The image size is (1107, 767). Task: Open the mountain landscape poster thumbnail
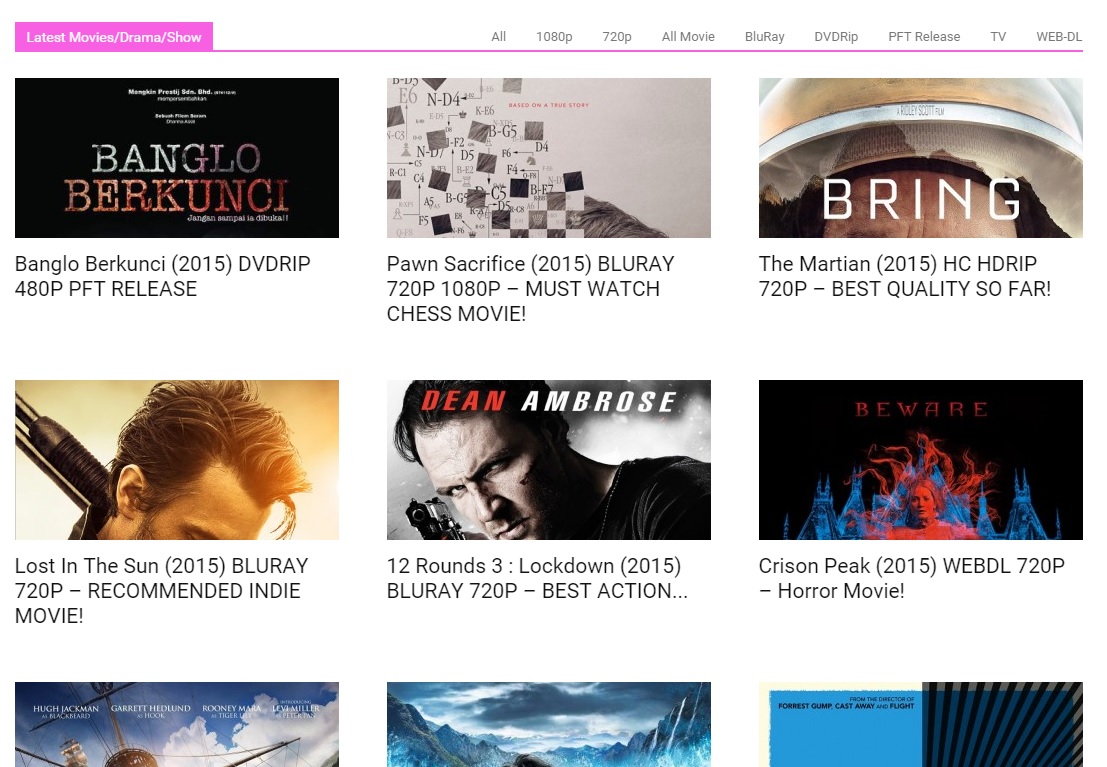pos(549,725)
